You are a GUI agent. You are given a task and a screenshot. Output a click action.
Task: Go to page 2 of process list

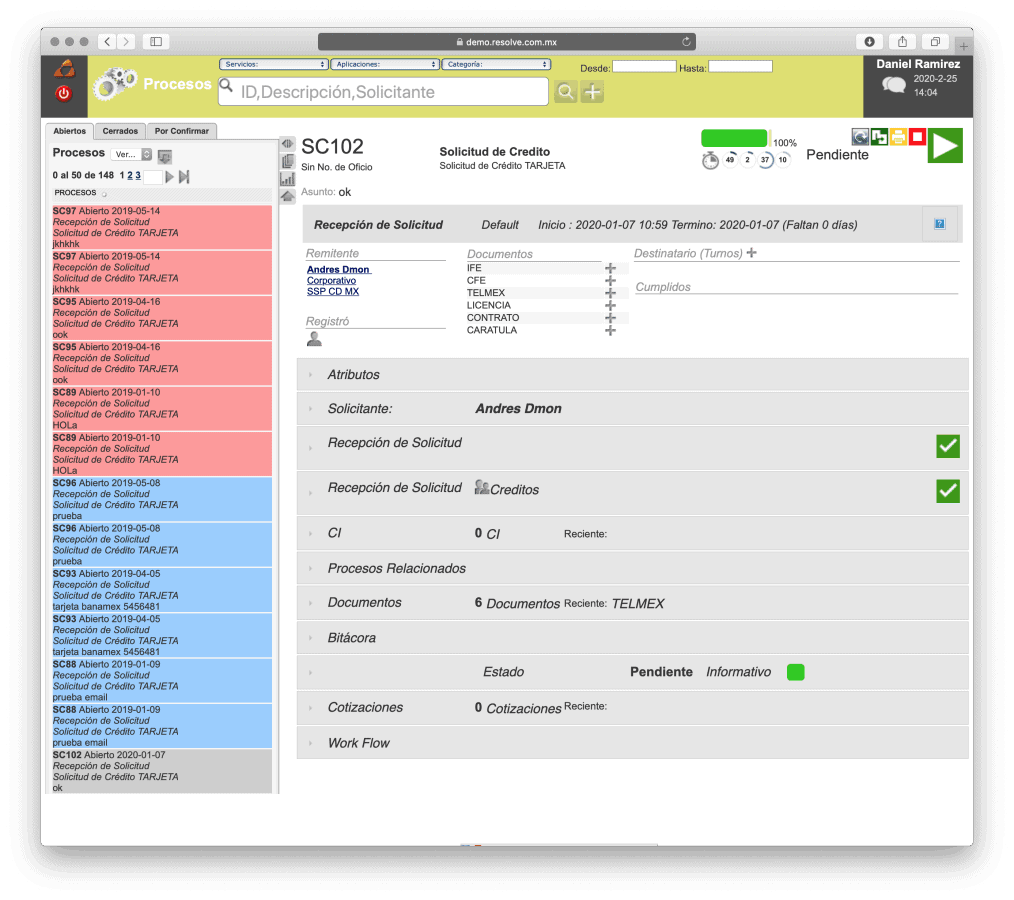(130, 175)
